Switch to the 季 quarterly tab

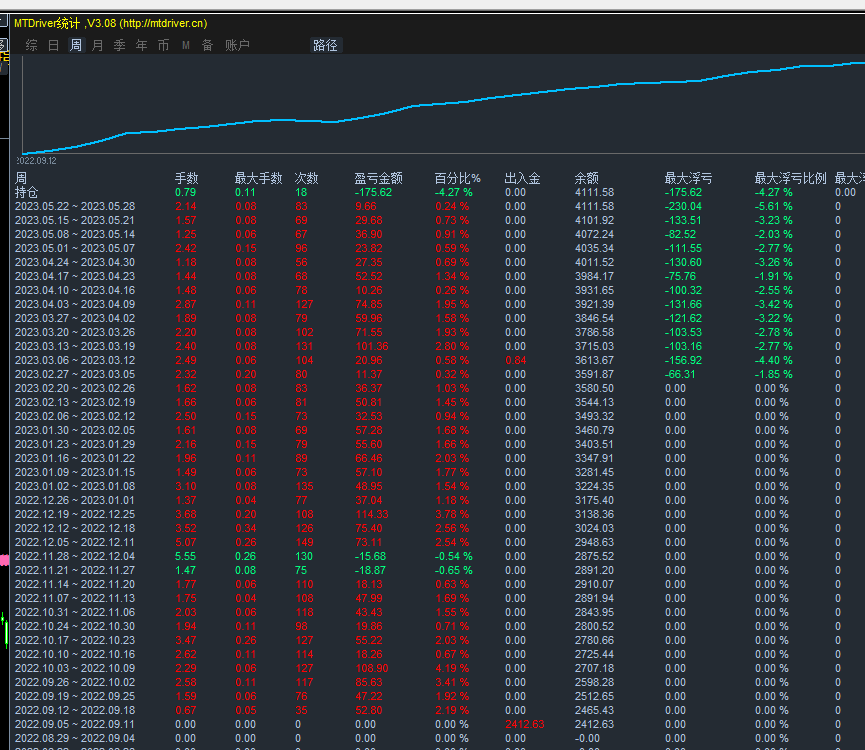119,45
